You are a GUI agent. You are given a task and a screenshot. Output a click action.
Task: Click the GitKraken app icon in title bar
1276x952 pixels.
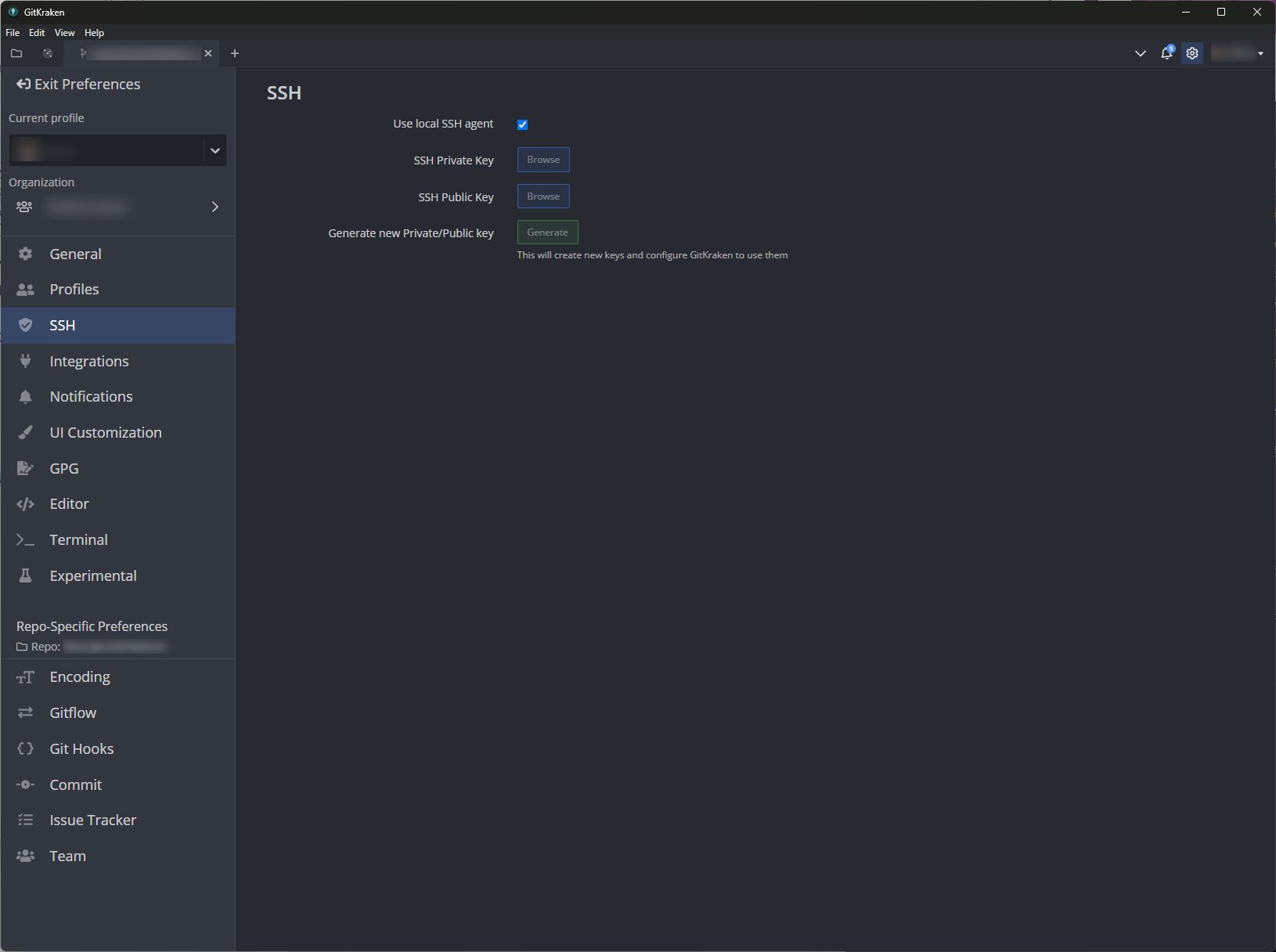13,12
